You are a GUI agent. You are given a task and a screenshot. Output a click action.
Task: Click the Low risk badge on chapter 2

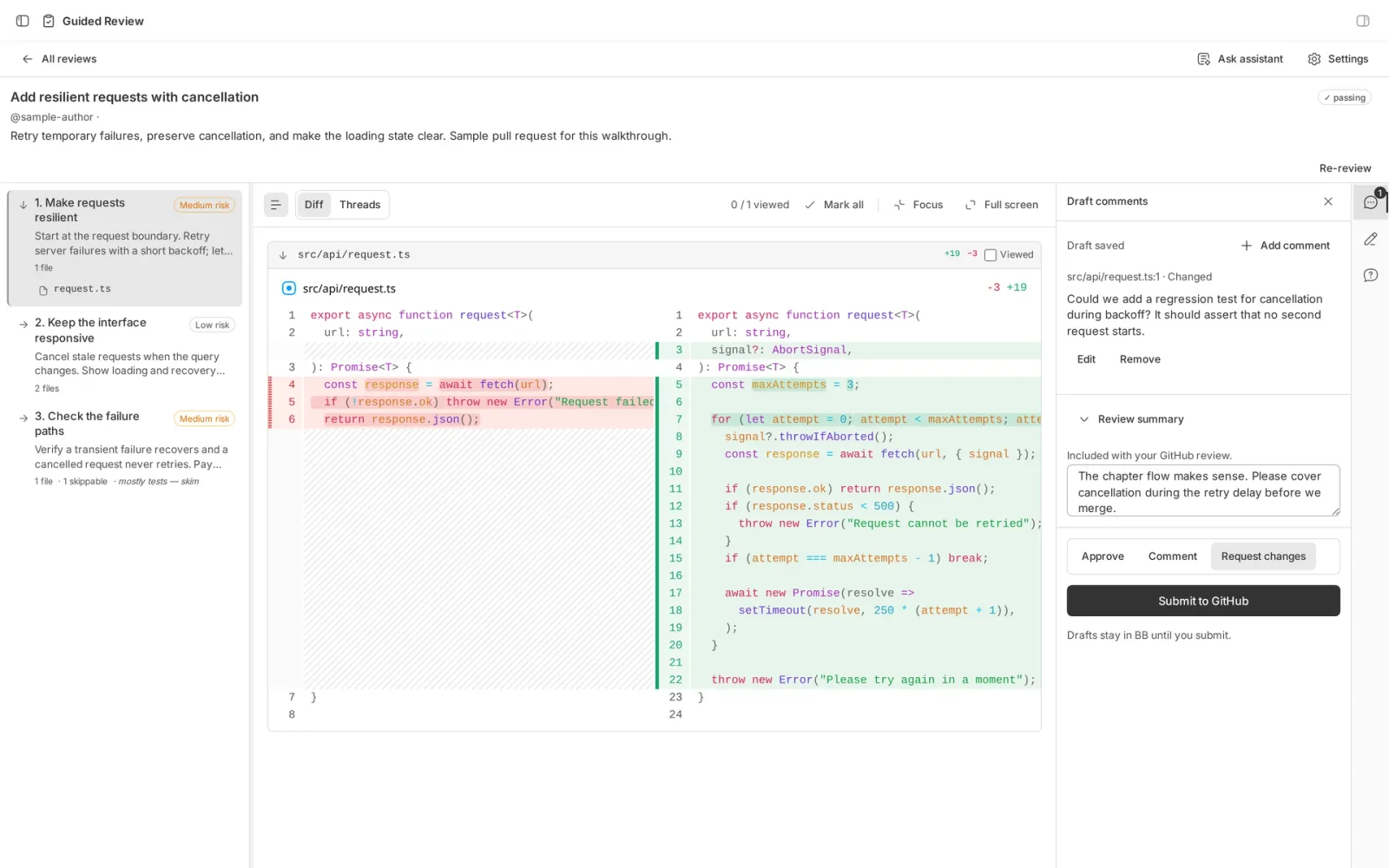[x=212, y=325]
